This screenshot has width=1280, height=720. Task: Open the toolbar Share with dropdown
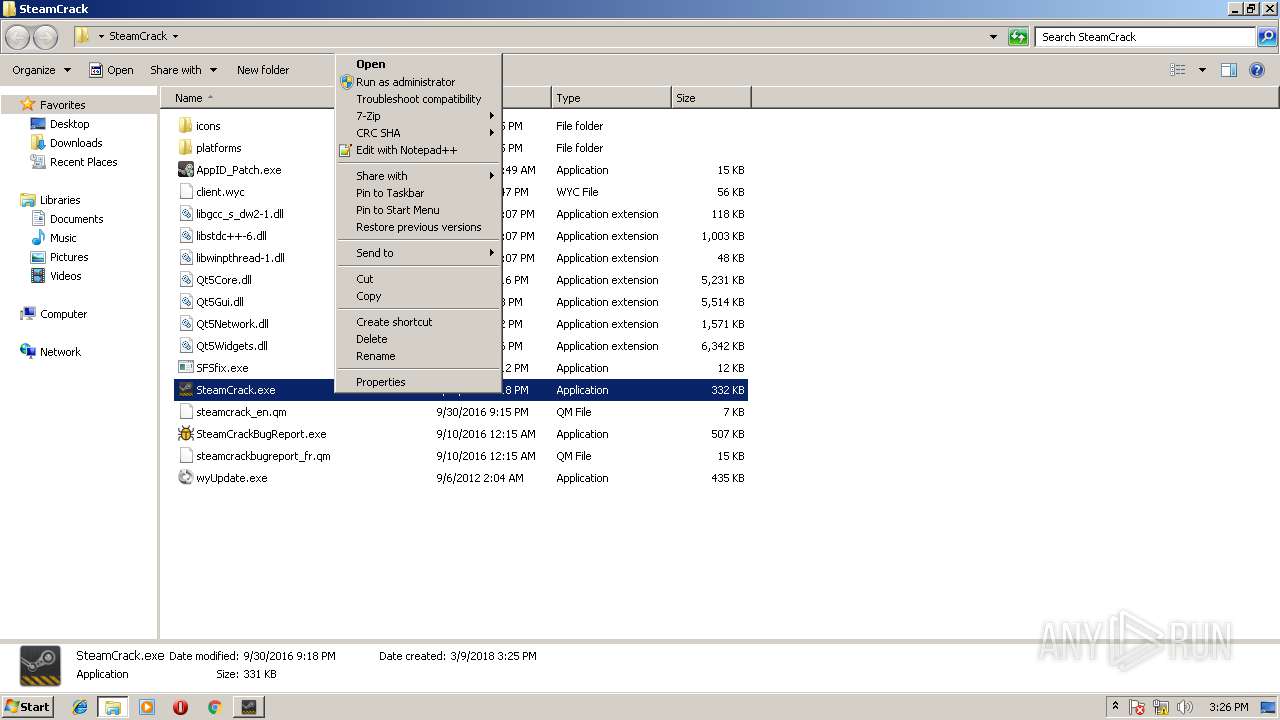(x=183, y=70)
